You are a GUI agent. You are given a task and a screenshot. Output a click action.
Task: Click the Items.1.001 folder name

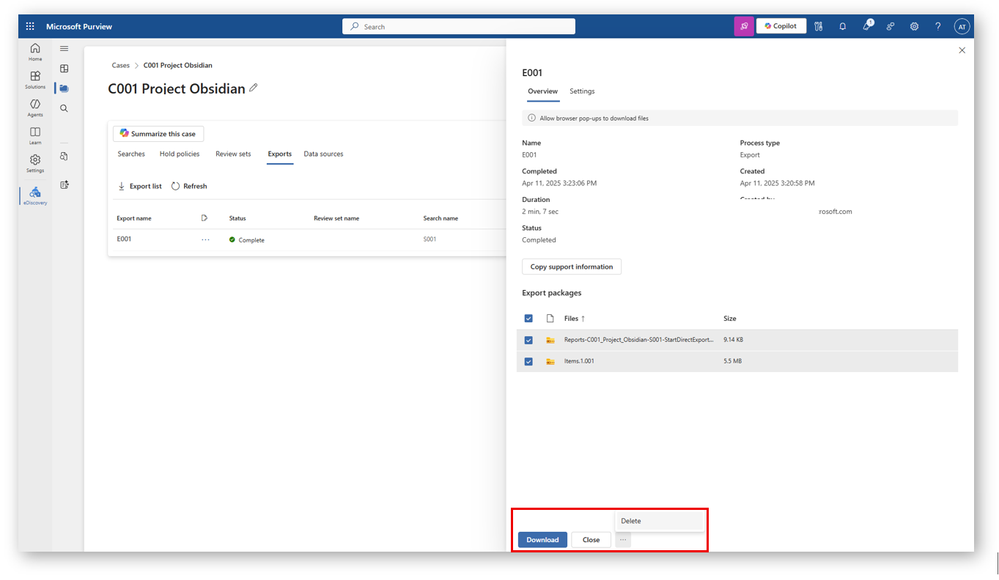[579, 361]
